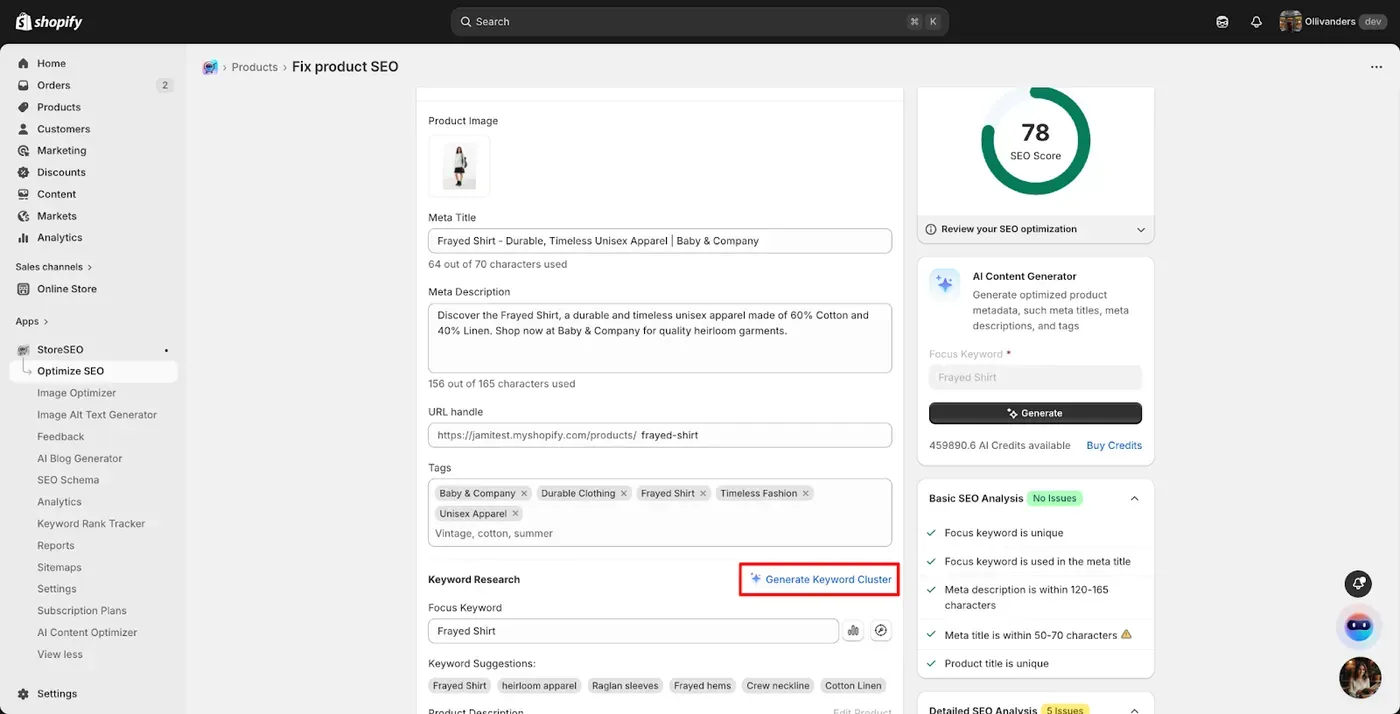Select the Raglan sleeves suggestion
The image size is (1400, 714).
[x=625, y=686]
